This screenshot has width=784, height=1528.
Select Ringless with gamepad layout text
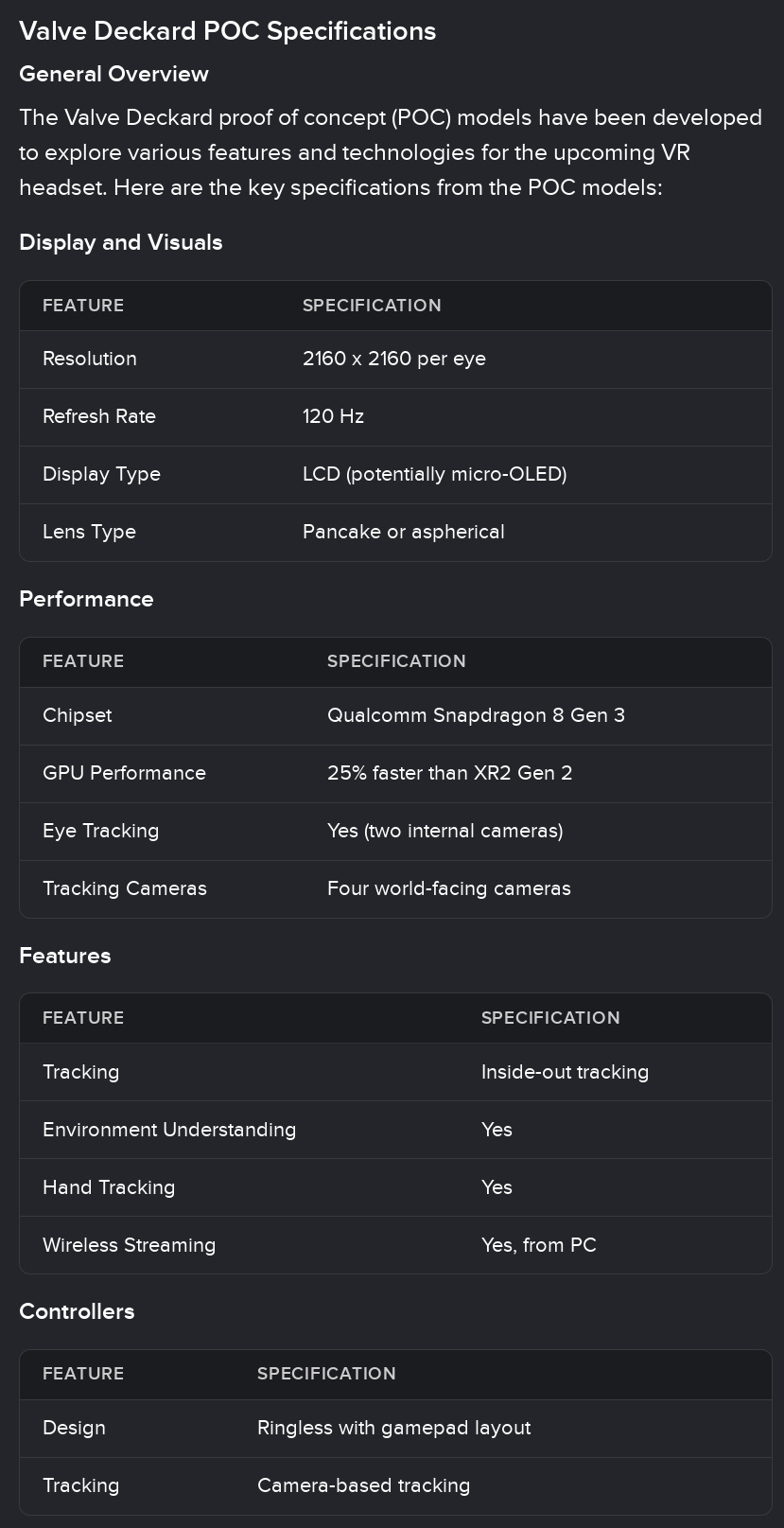(x=393, y=1428)
